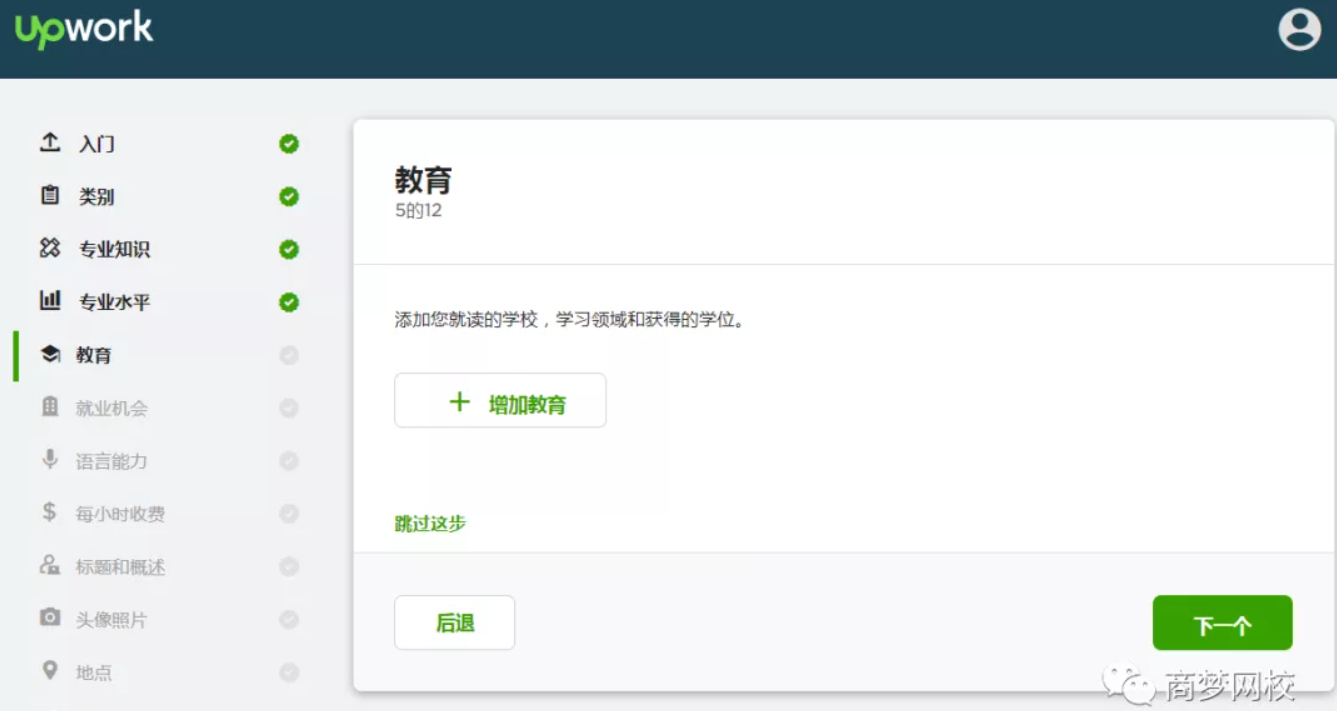Select the 教育 step in sidebar

94,355
